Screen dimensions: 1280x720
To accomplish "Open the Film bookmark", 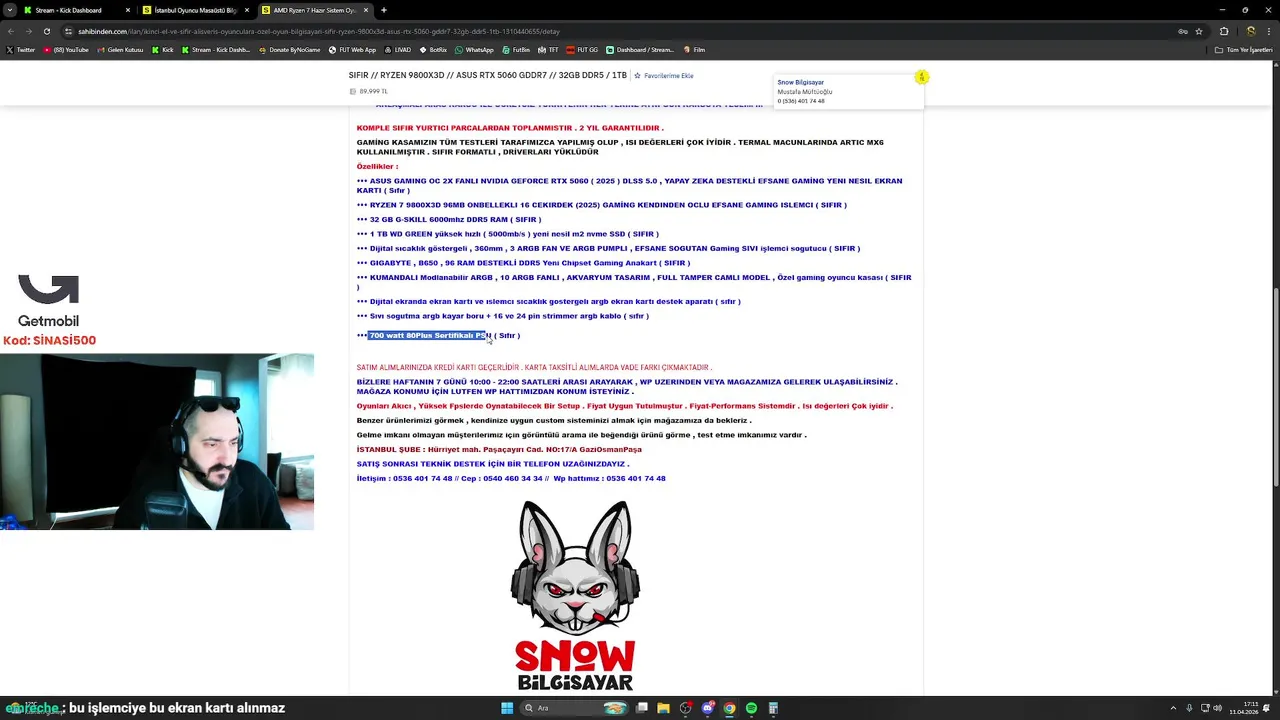I will point(694,49).
